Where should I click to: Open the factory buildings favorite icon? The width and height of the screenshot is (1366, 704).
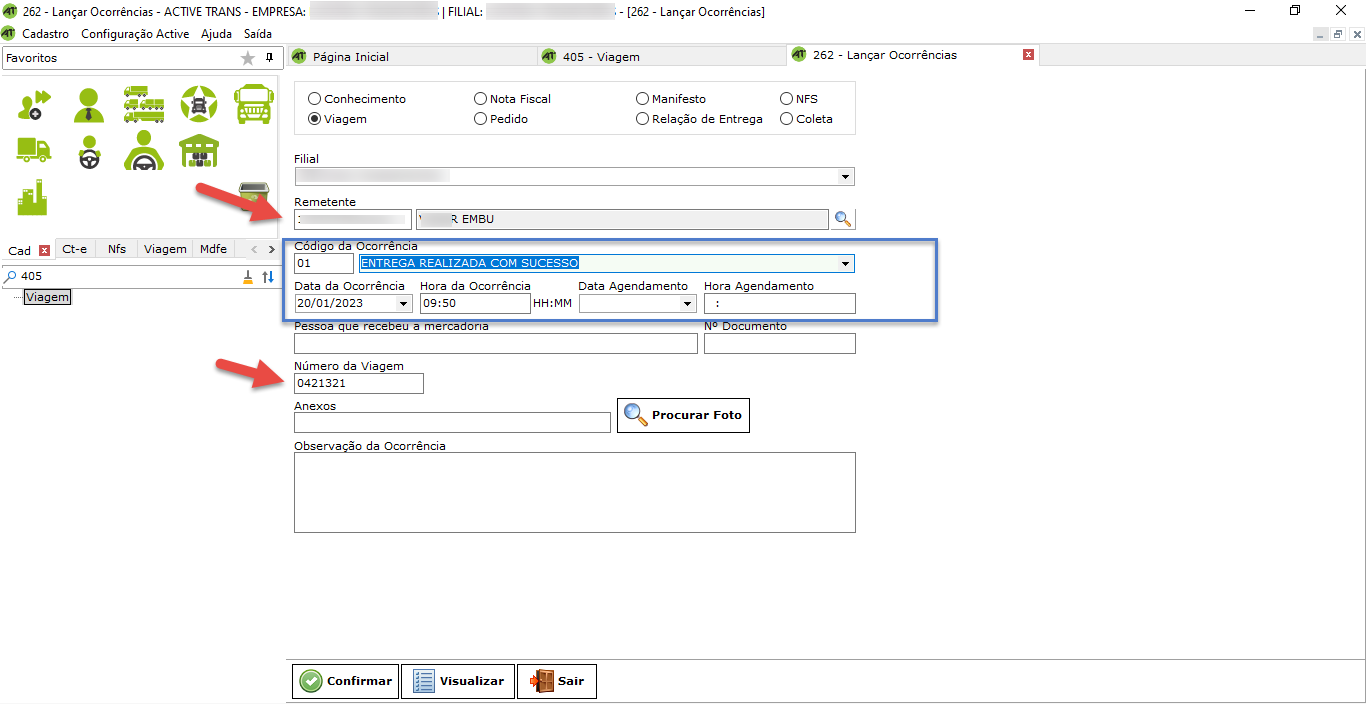pos(33,197)
